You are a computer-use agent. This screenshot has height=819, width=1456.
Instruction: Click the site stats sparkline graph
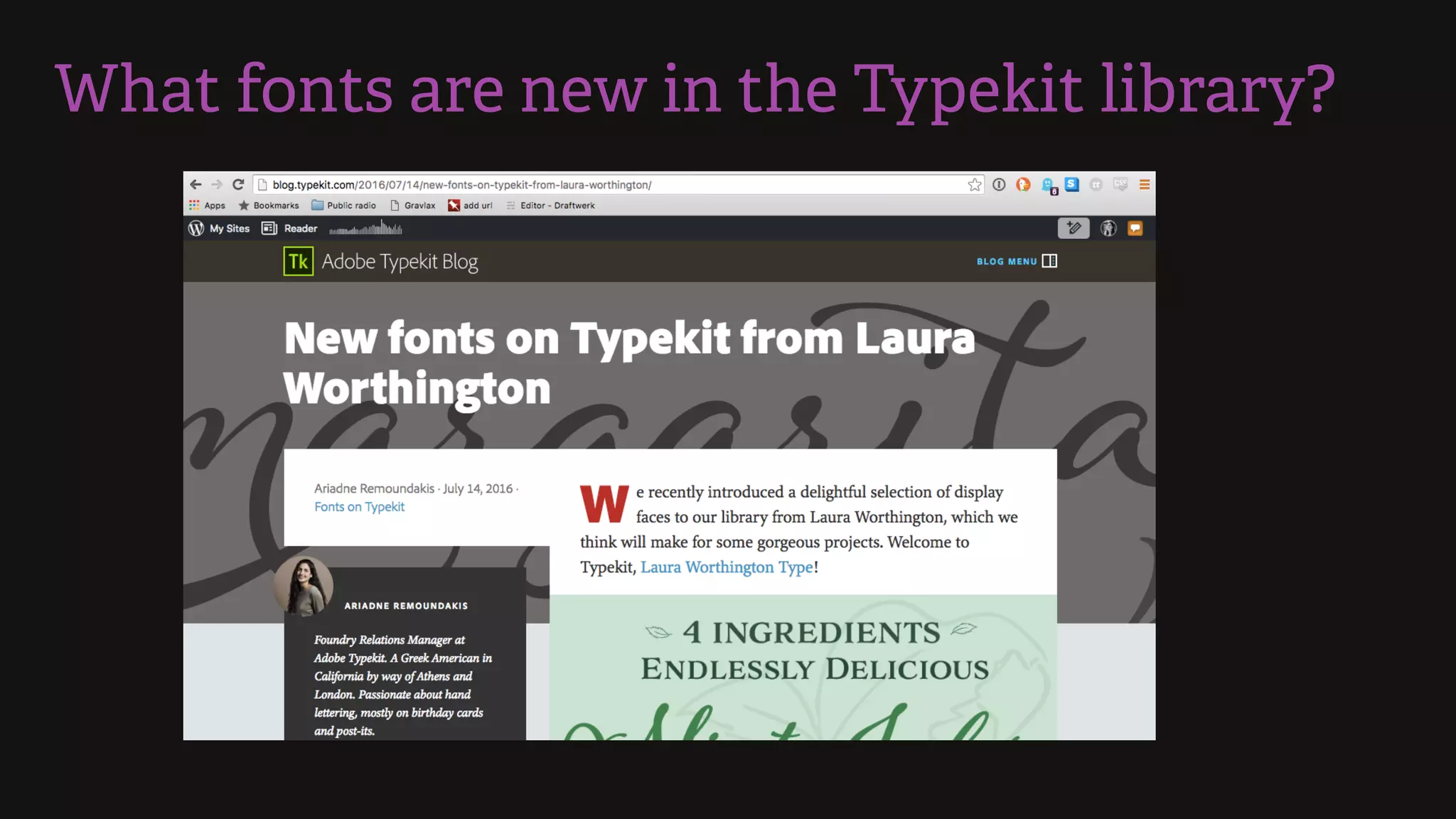tap(365, 228)
